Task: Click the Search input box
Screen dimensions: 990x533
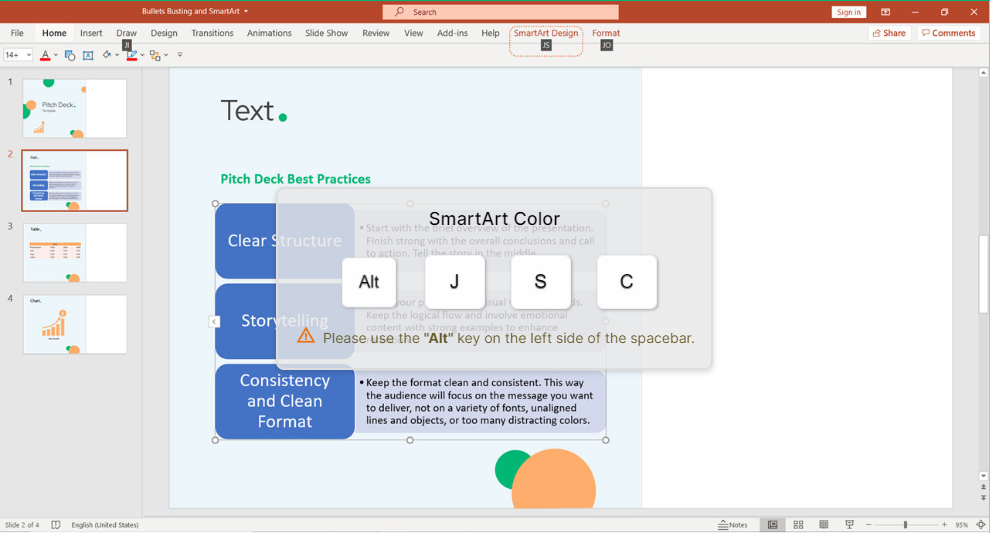Action: pos(500,12)
